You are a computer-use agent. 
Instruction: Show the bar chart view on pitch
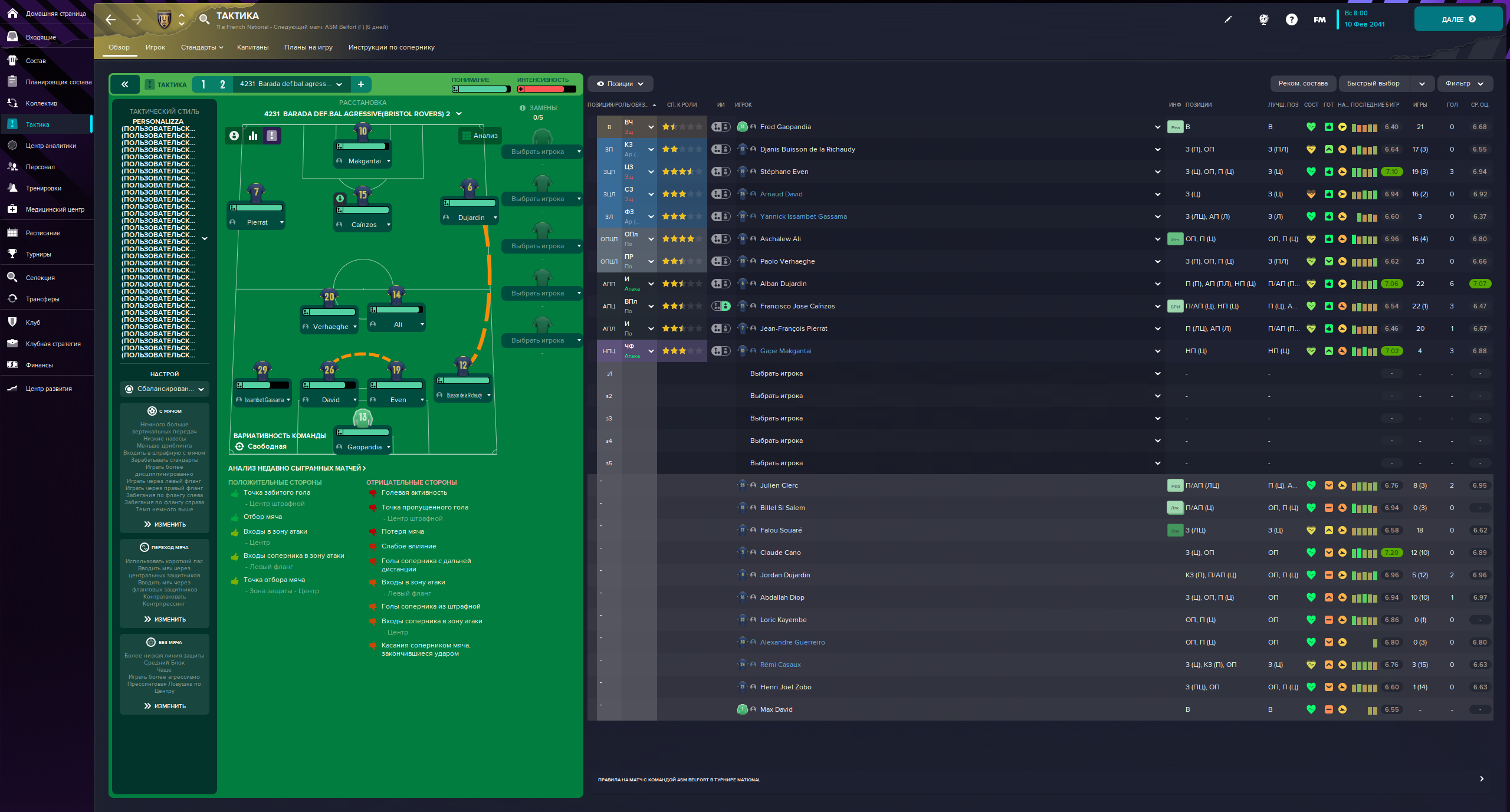(253, 136)
